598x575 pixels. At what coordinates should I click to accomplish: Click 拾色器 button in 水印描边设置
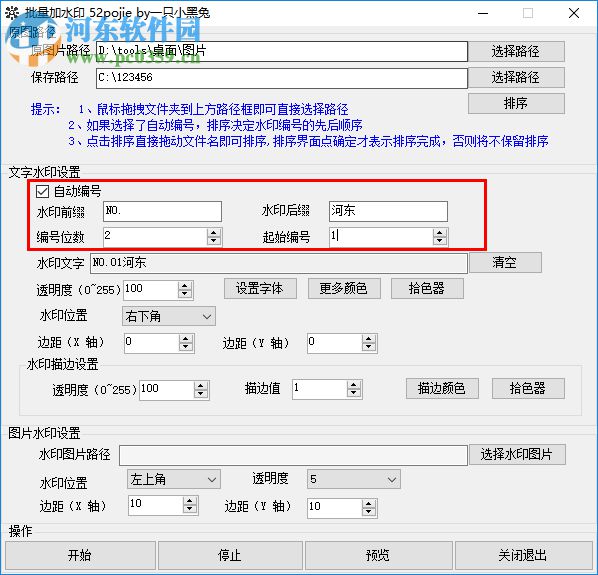pyautogui.click(x=528, y=389)
